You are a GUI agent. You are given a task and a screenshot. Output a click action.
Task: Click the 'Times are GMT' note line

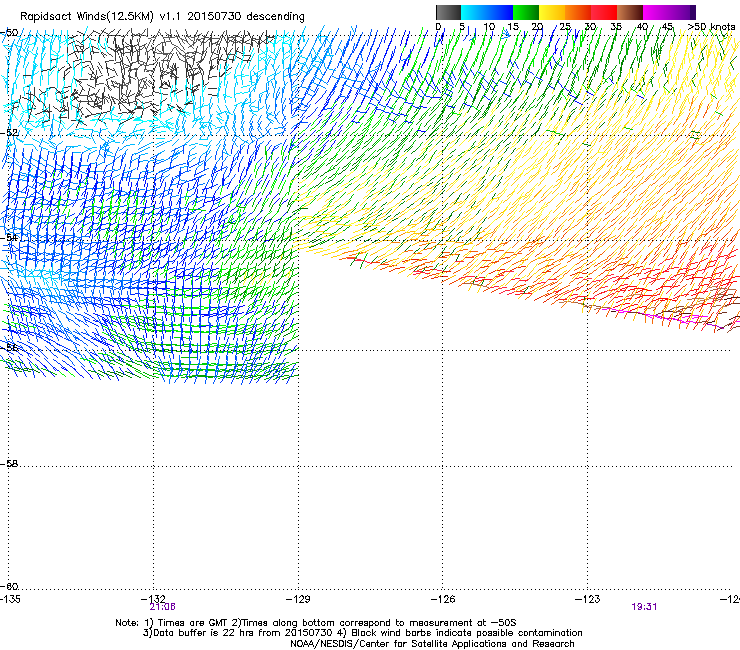pos(316,623)
